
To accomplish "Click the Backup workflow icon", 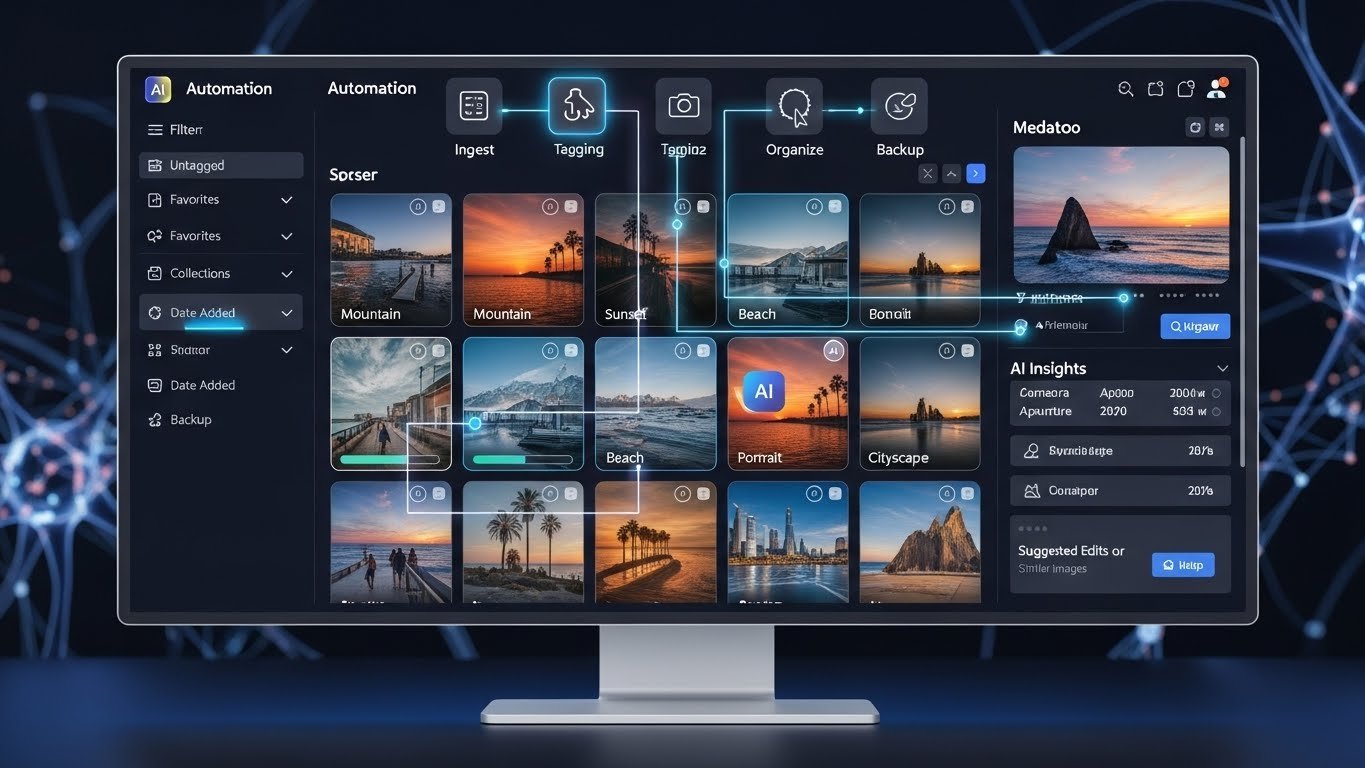I will (899, 106).
